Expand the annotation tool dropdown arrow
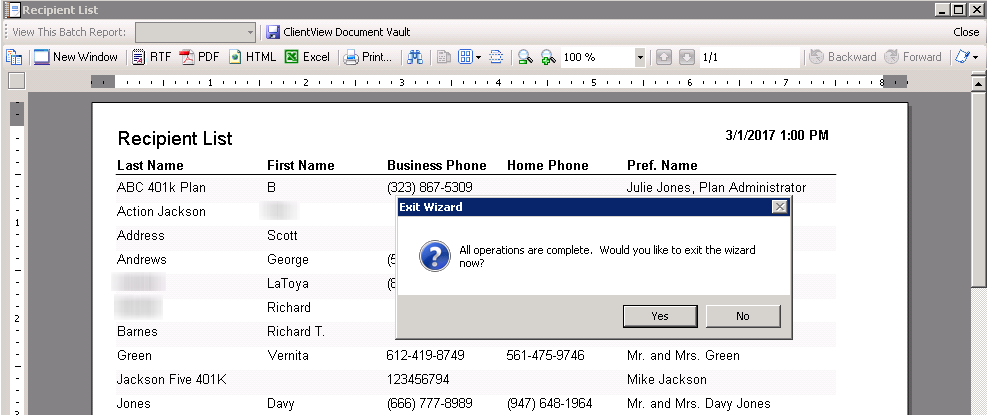Viewport: 987px width, 415px height. tap(976, 57)
